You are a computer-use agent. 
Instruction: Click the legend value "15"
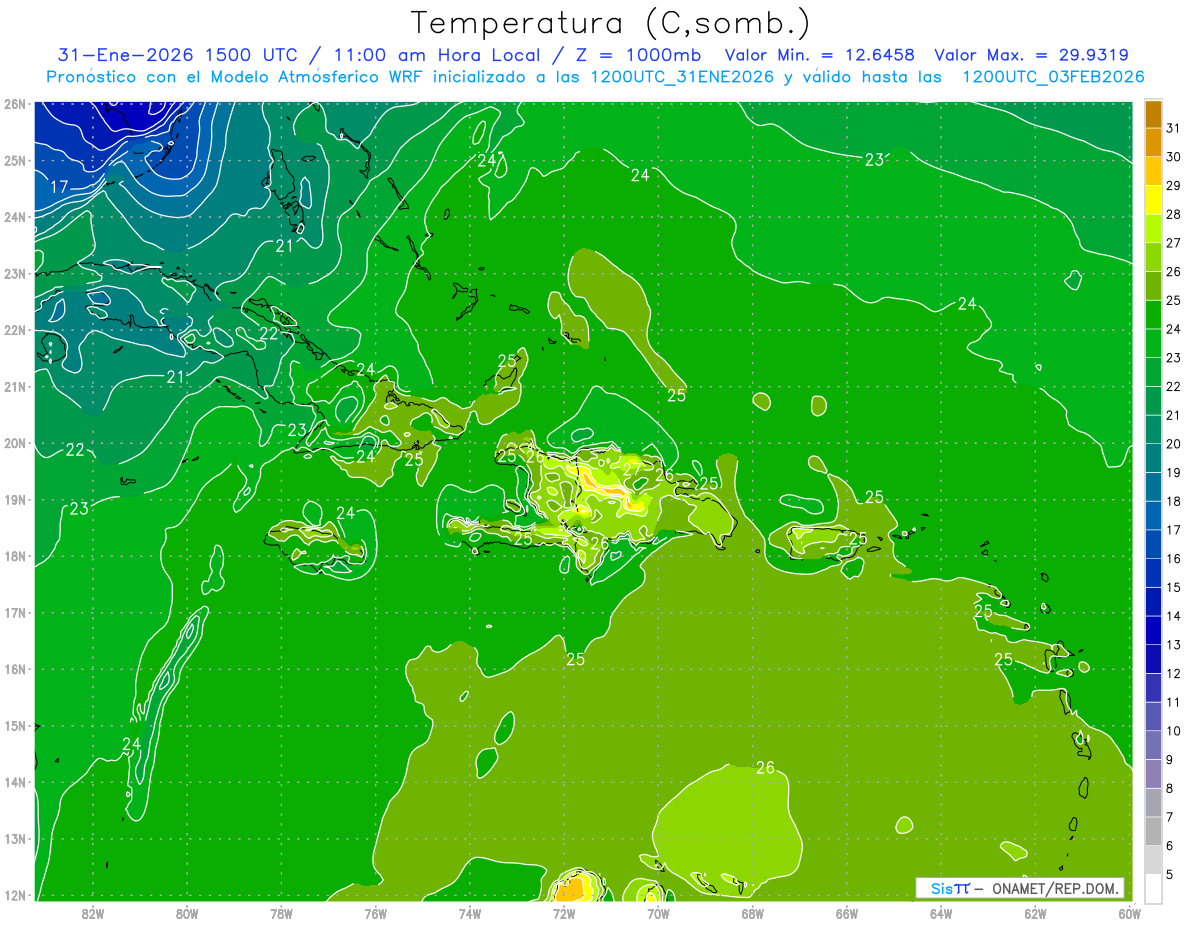click(1174, 587)
